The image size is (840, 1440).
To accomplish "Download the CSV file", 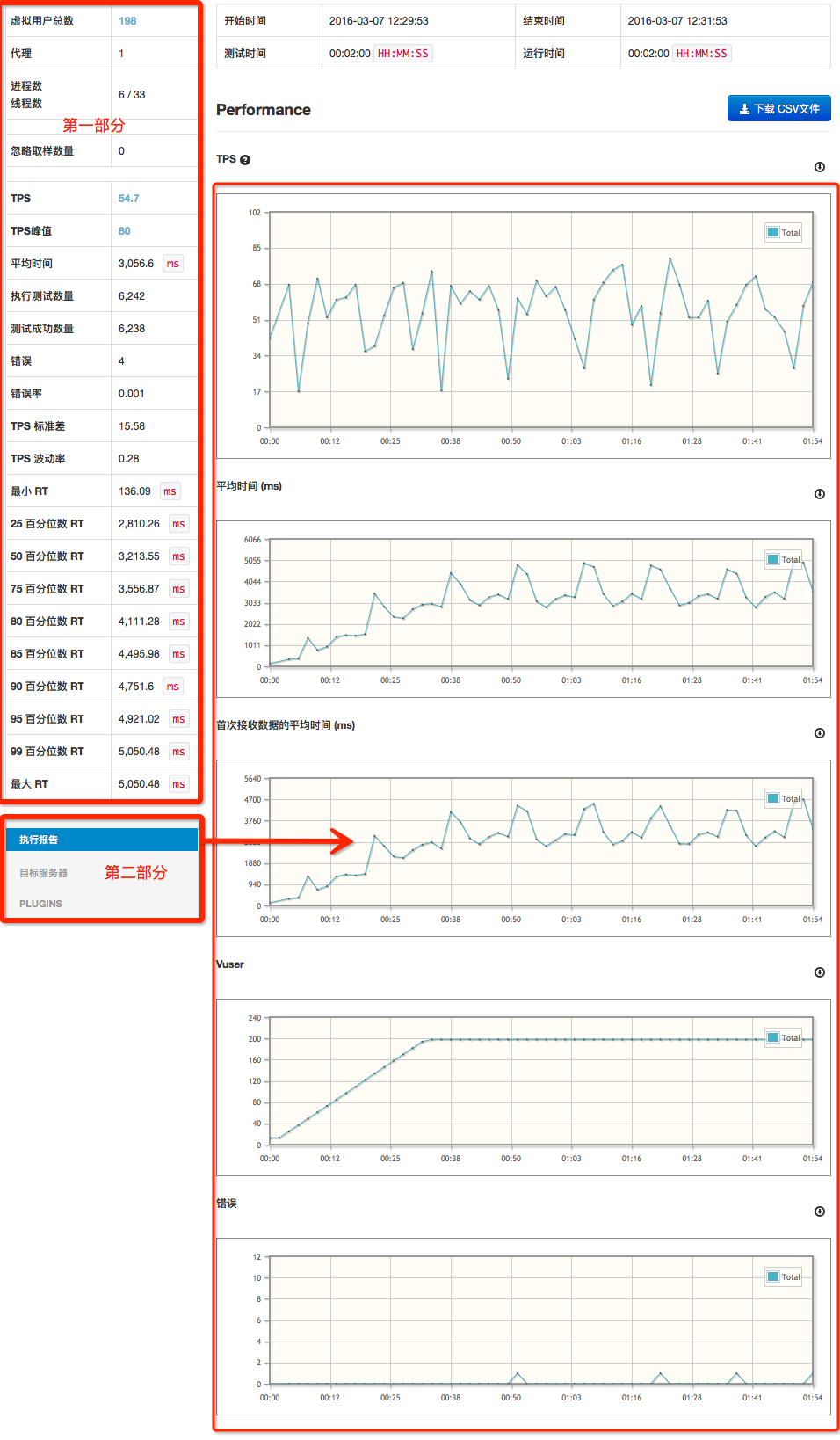I will 778,108.
